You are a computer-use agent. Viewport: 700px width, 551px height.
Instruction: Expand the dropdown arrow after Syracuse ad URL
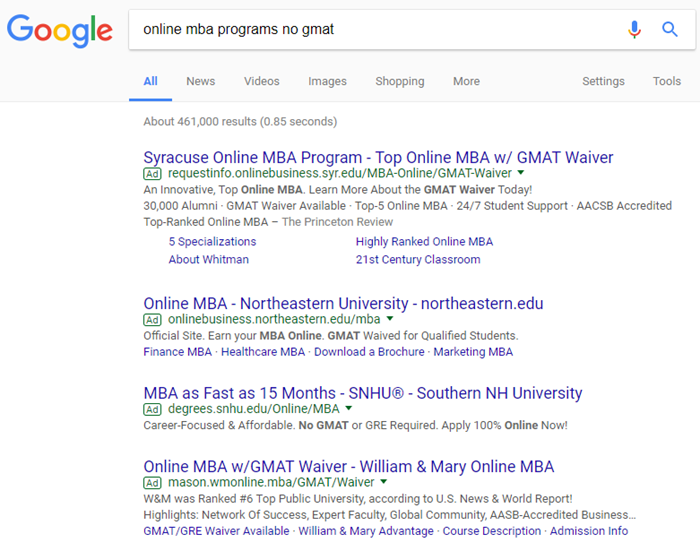521,172
